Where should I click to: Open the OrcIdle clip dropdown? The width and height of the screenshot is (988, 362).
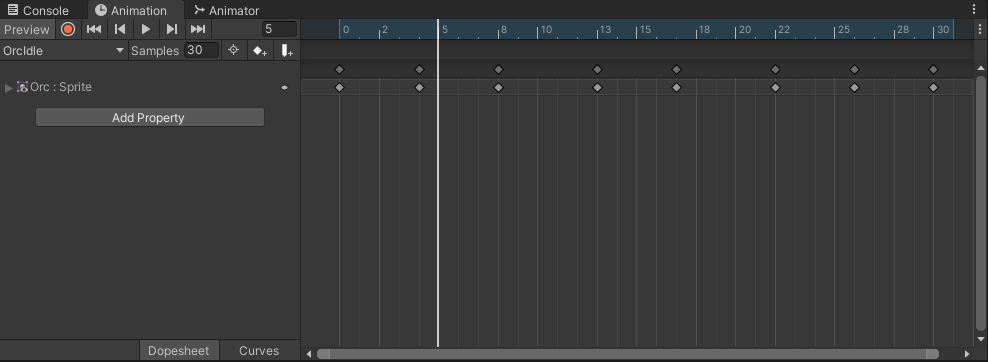click(64, 50)
